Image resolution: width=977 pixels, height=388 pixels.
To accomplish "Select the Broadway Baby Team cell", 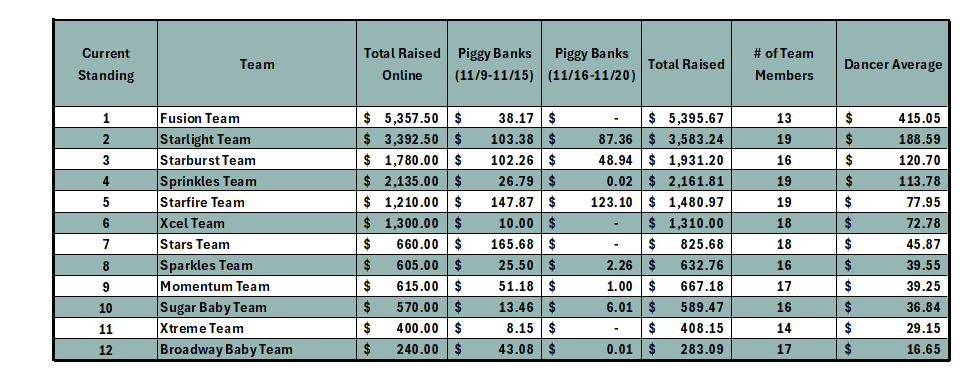I will click(257, 349).
